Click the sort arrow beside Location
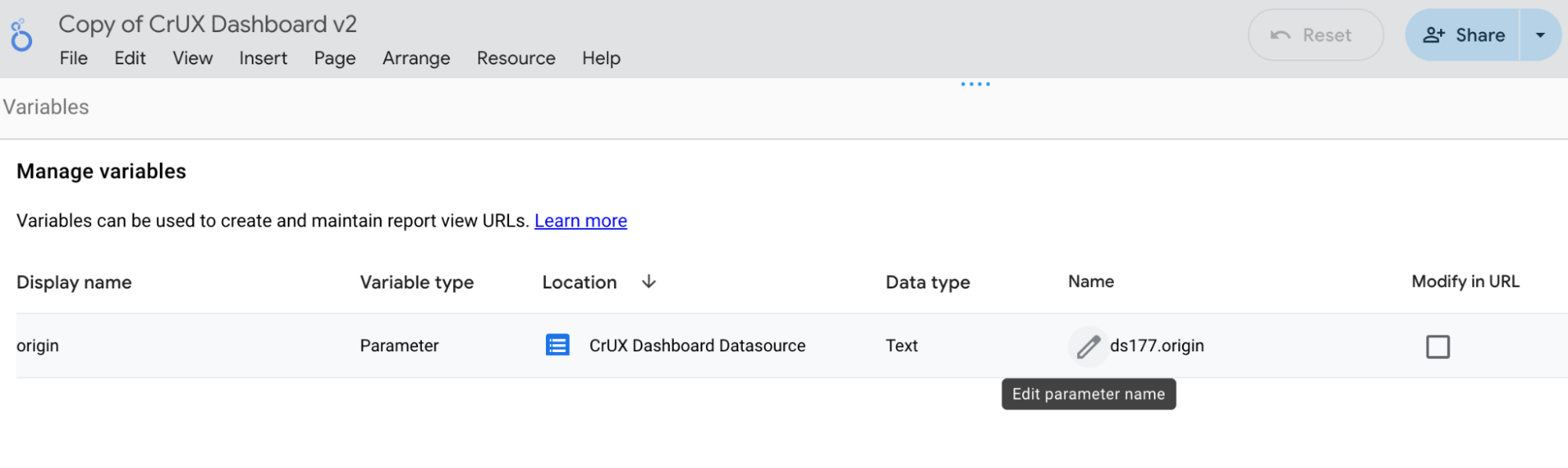 tap(649, 281)
